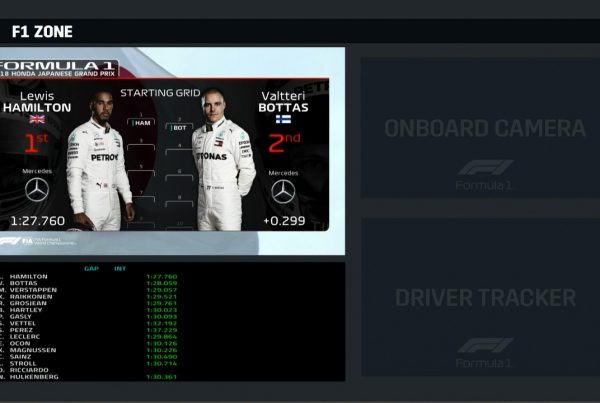Click the Mercedes logo under Bottas

coord(283,192)
